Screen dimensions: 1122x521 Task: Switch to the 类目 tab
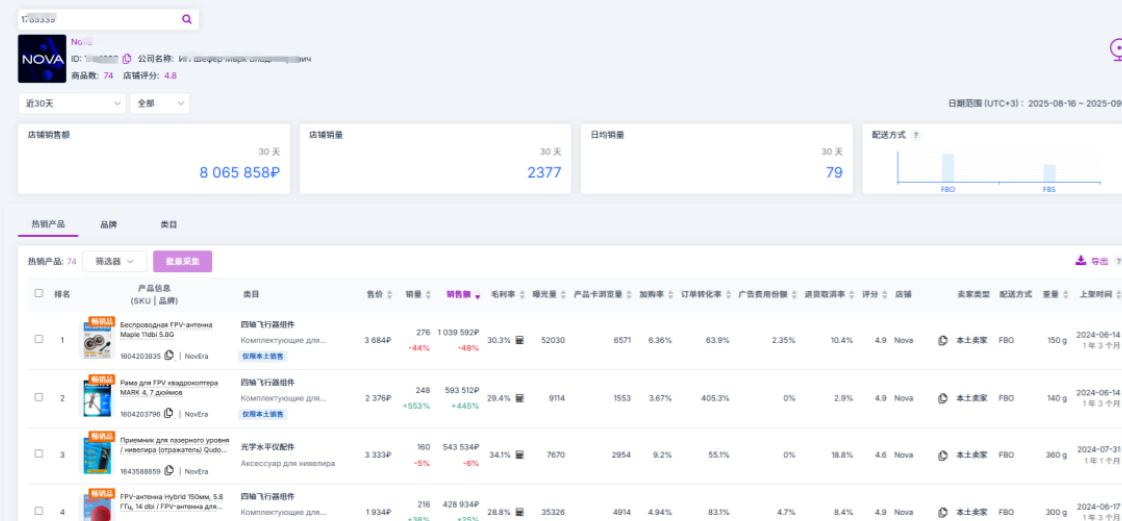(x=169, y=225)
